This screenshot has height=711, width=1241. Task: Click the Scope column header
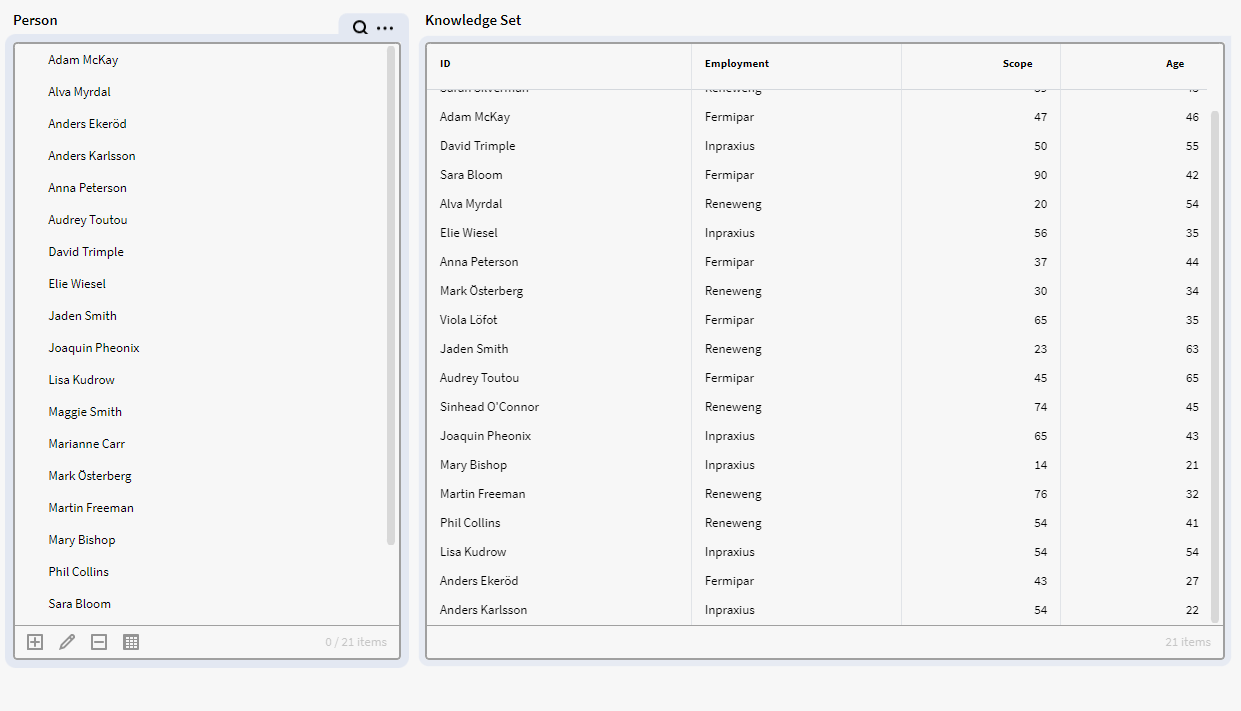coord(1017,64)
